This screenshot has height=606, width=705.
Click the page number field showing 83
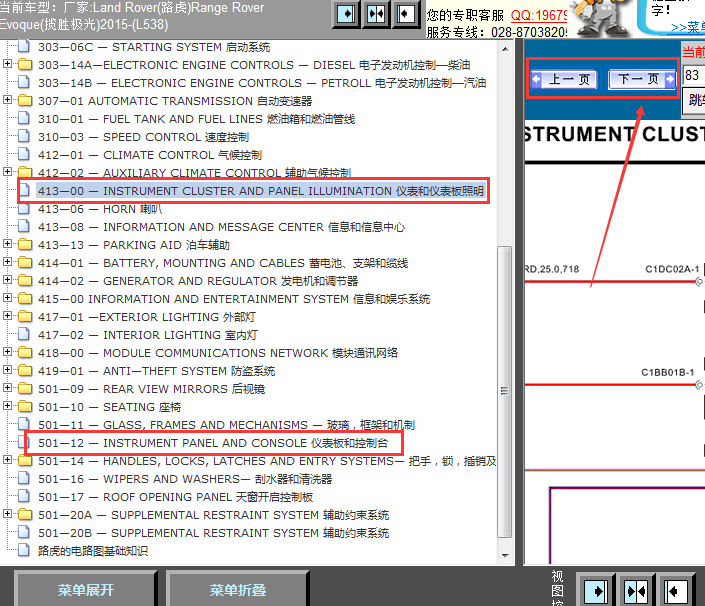[x=694, y=75]
